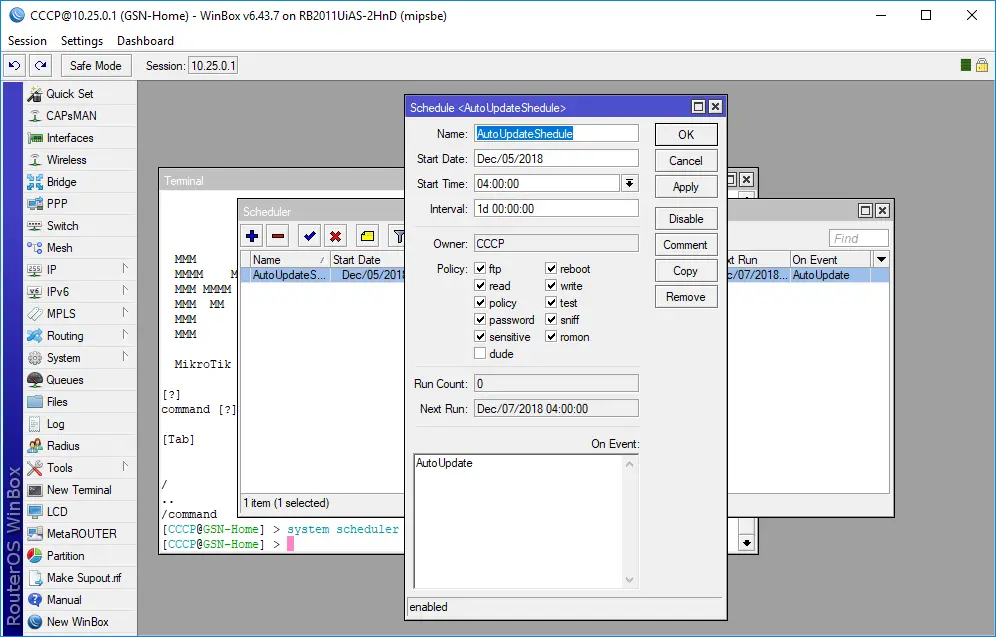
Task: Open Switch in the sidebar
Action: pyautogui.click(x=80, y=226)
